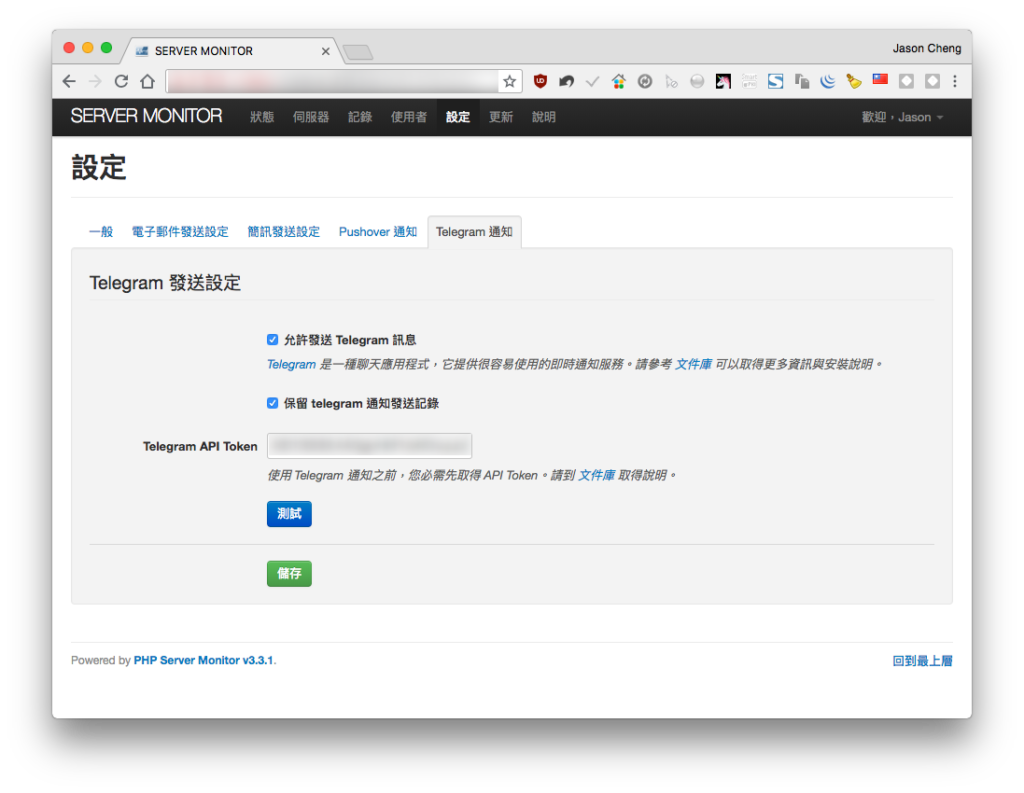
Task: Click the blue S extension icon
Action: tap(775, 82)
